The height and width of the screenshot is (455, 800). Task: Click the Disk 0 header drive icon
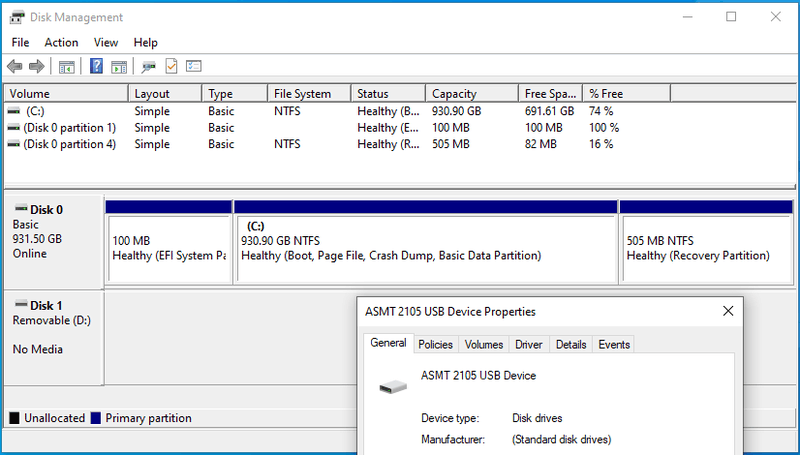tap(21, 208)
